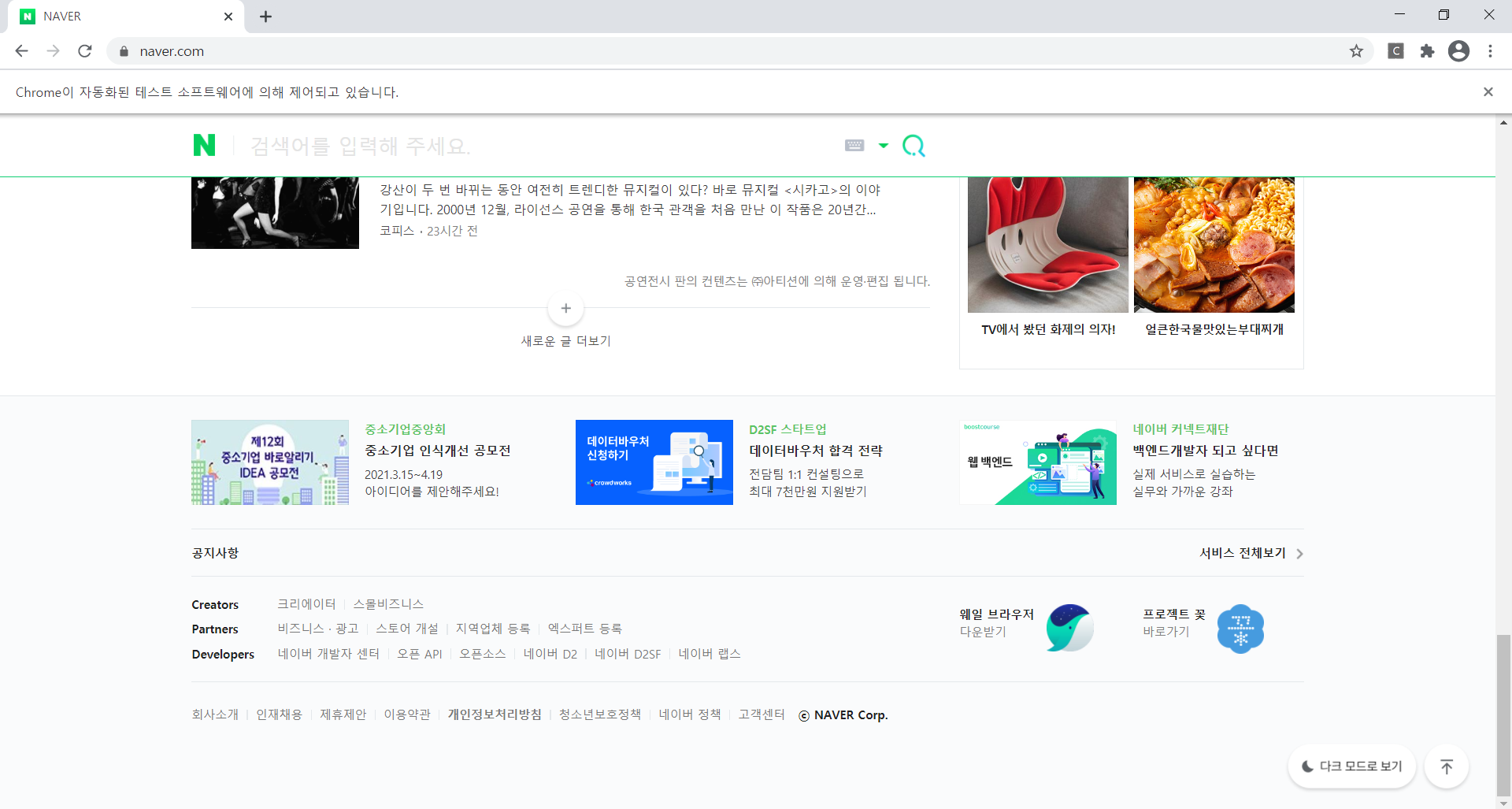Click the Project Kkot flower icon

[1240, 629]
